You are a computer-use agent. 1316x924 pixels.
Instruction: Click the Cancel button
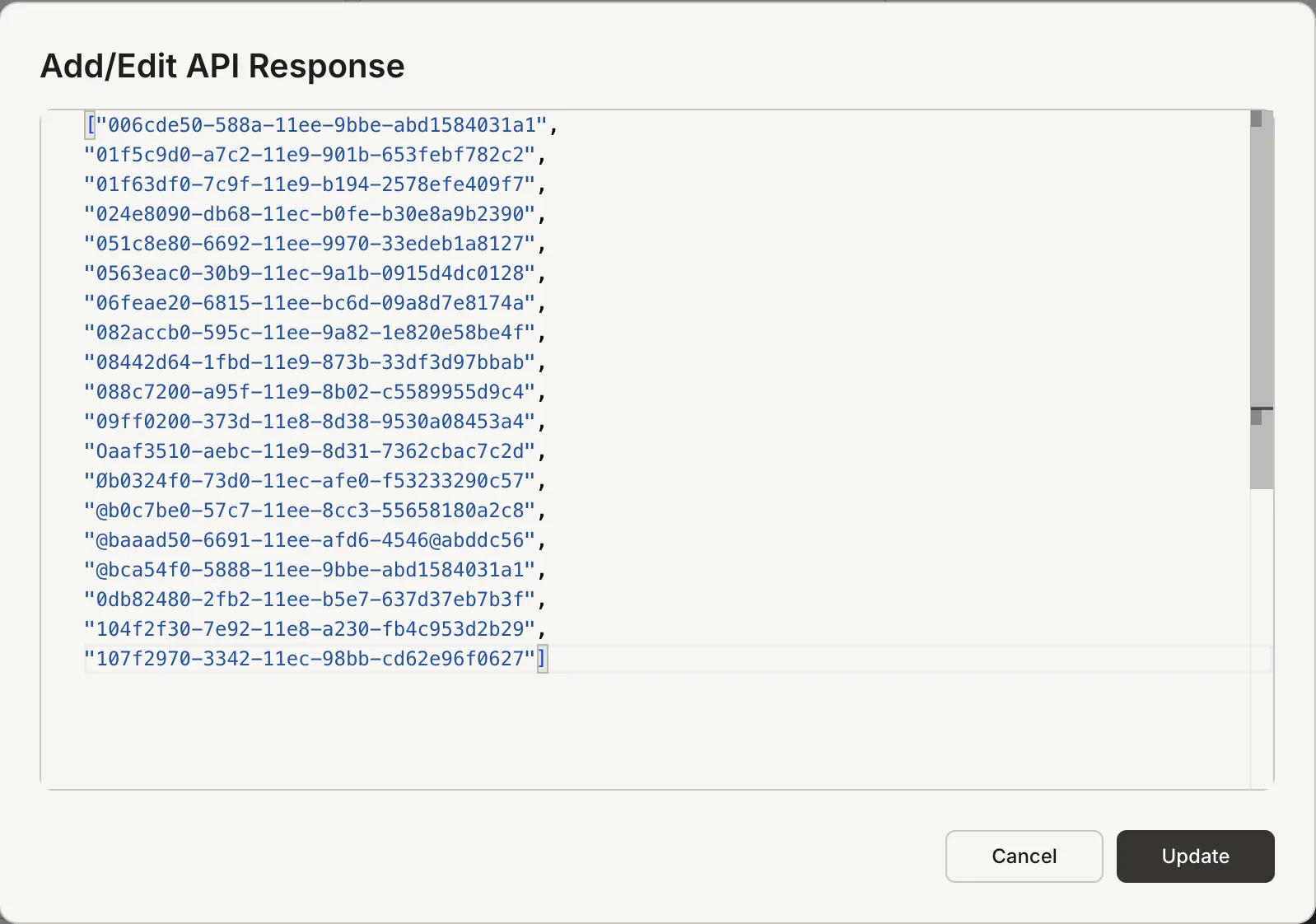point(1024,856)
